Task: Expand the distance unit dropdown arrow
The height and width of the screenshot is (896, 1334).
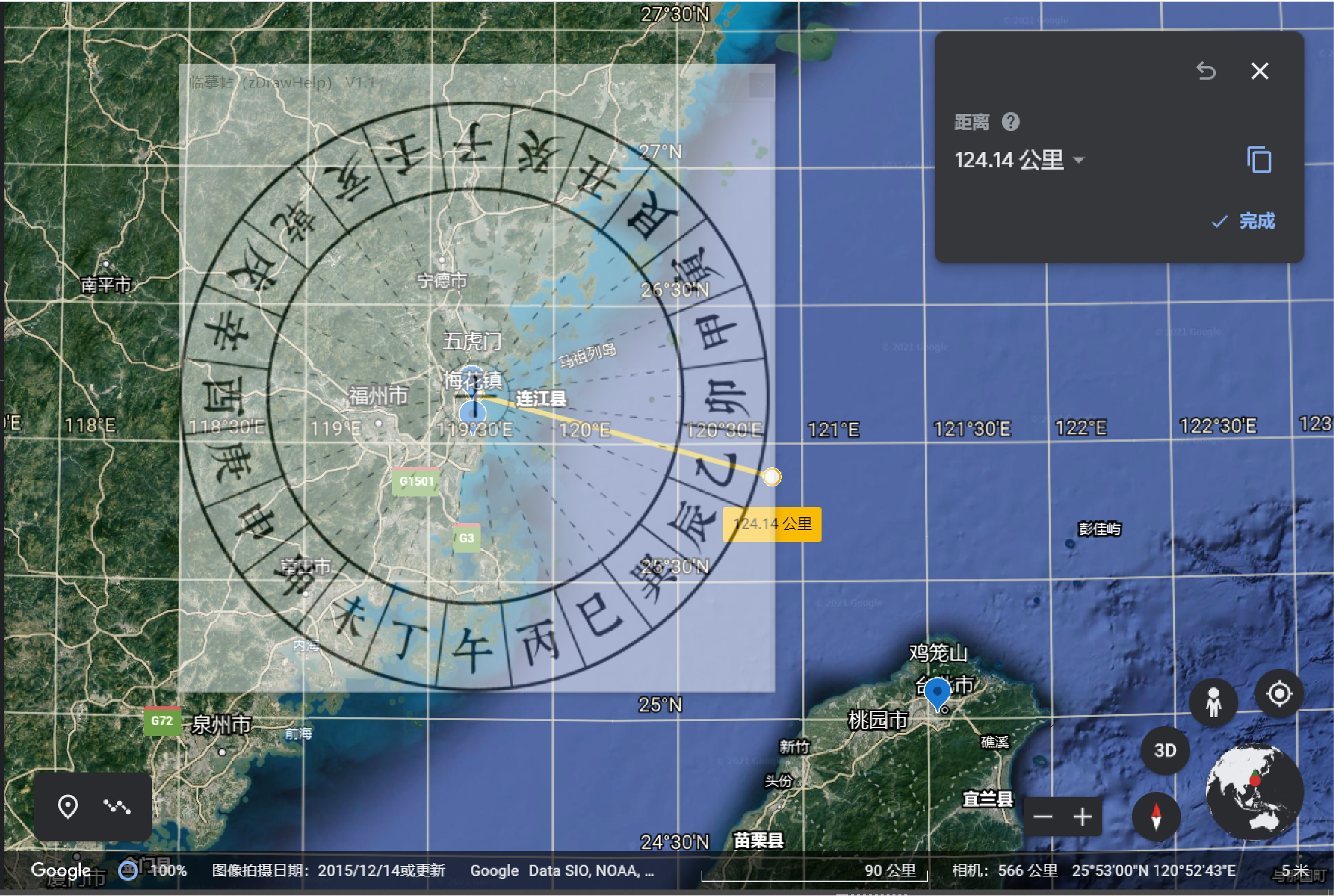Action: [x=1079, y=160]
